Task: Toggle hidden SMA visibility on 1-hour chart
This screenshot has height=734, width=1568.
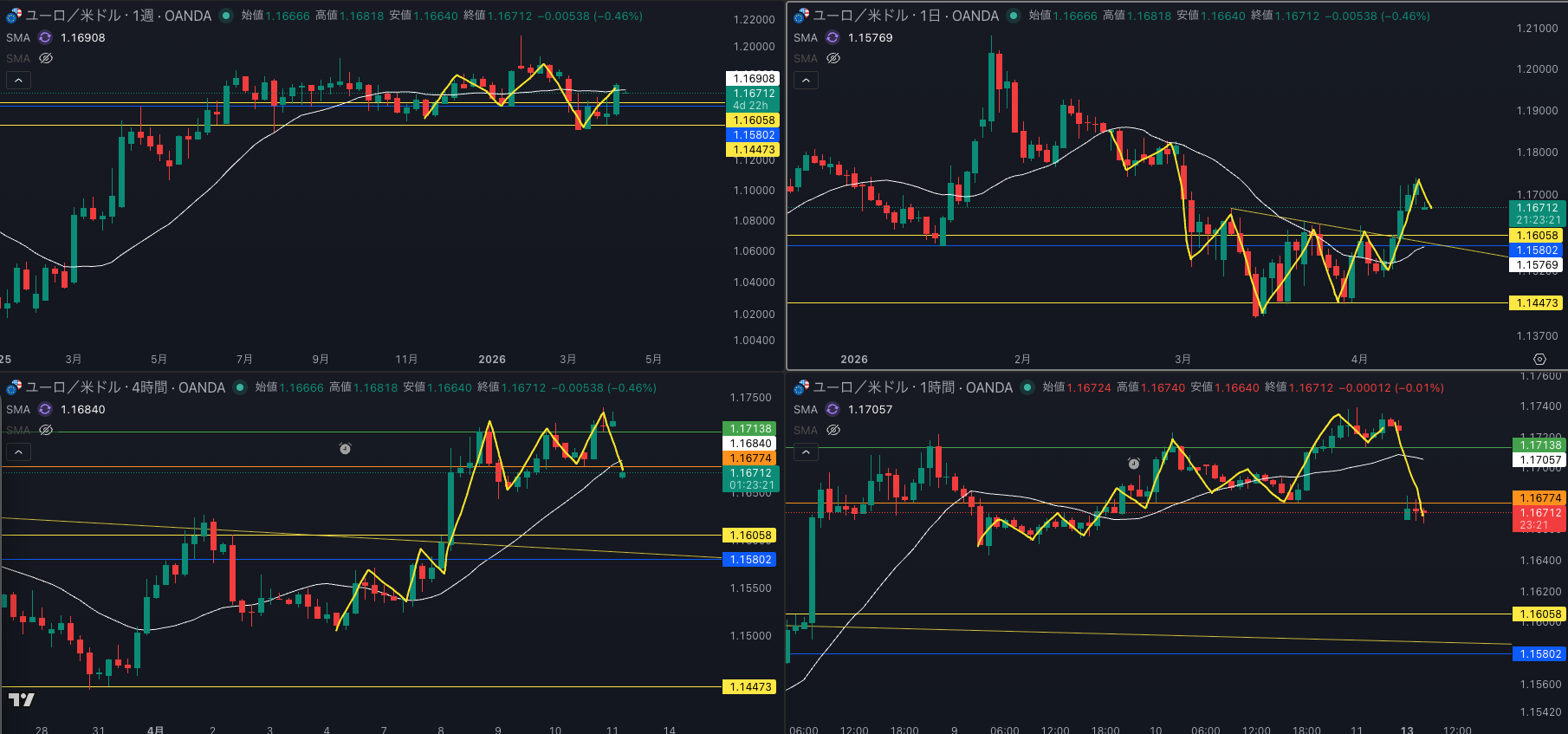Action: 833,430
